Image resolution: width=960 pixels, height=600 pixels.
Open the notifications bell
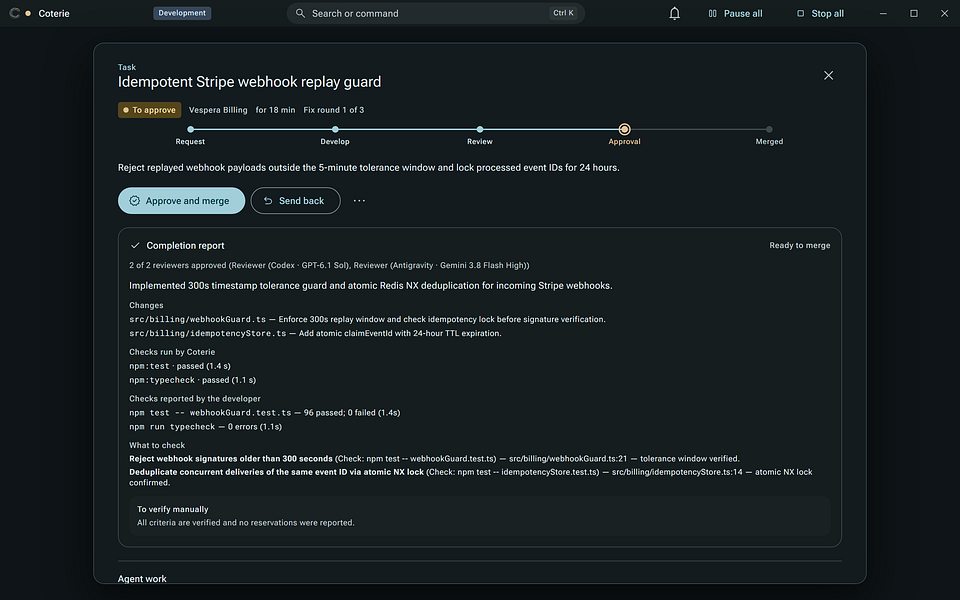(x=674, y=13)
